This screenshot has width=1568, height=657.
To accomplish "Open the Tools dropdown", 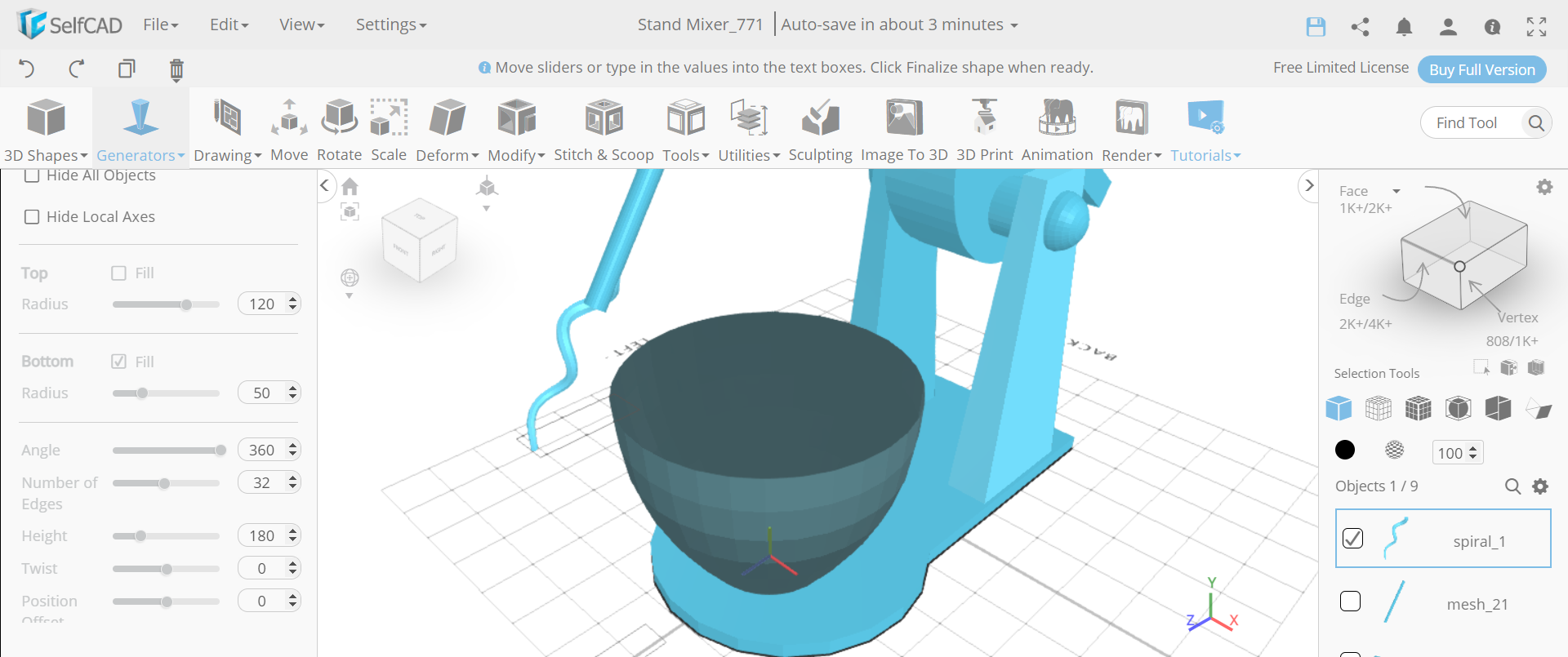I will coord(686,131).
